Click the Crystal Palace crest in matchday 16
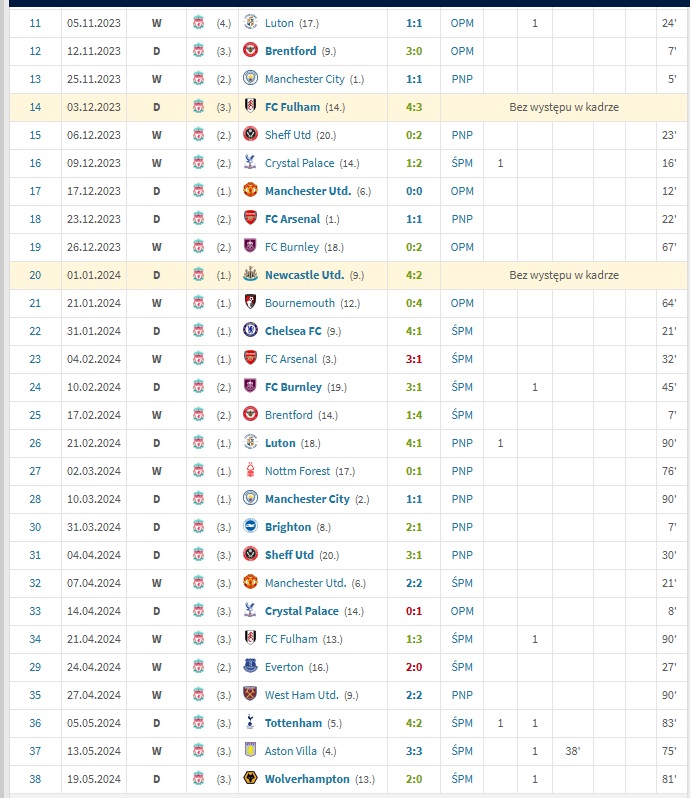The height and width of the screenshot is (798, 690). pyautogui.click(x=250, y=162)
